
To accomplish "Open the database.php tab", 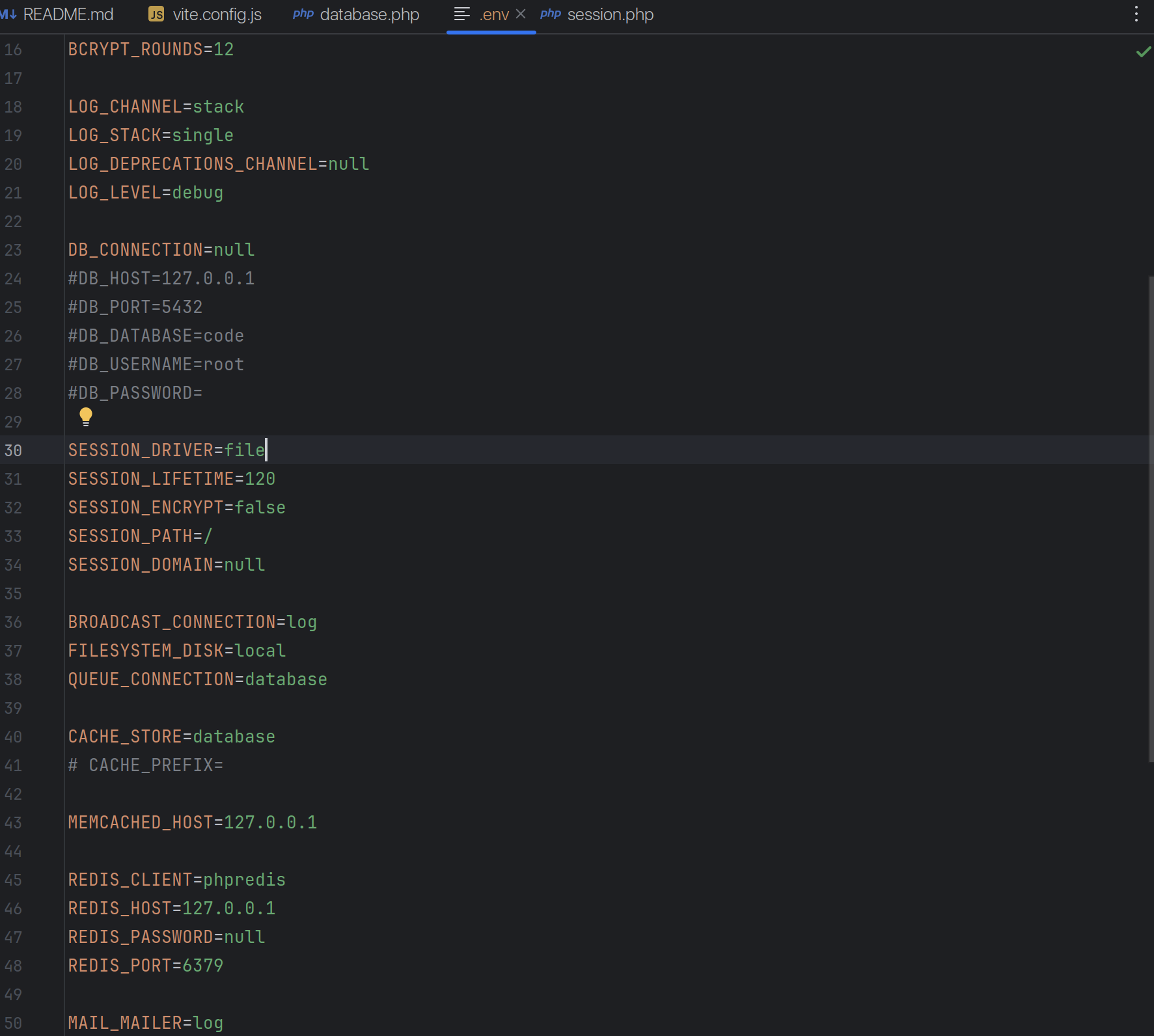I will [357, 14].
